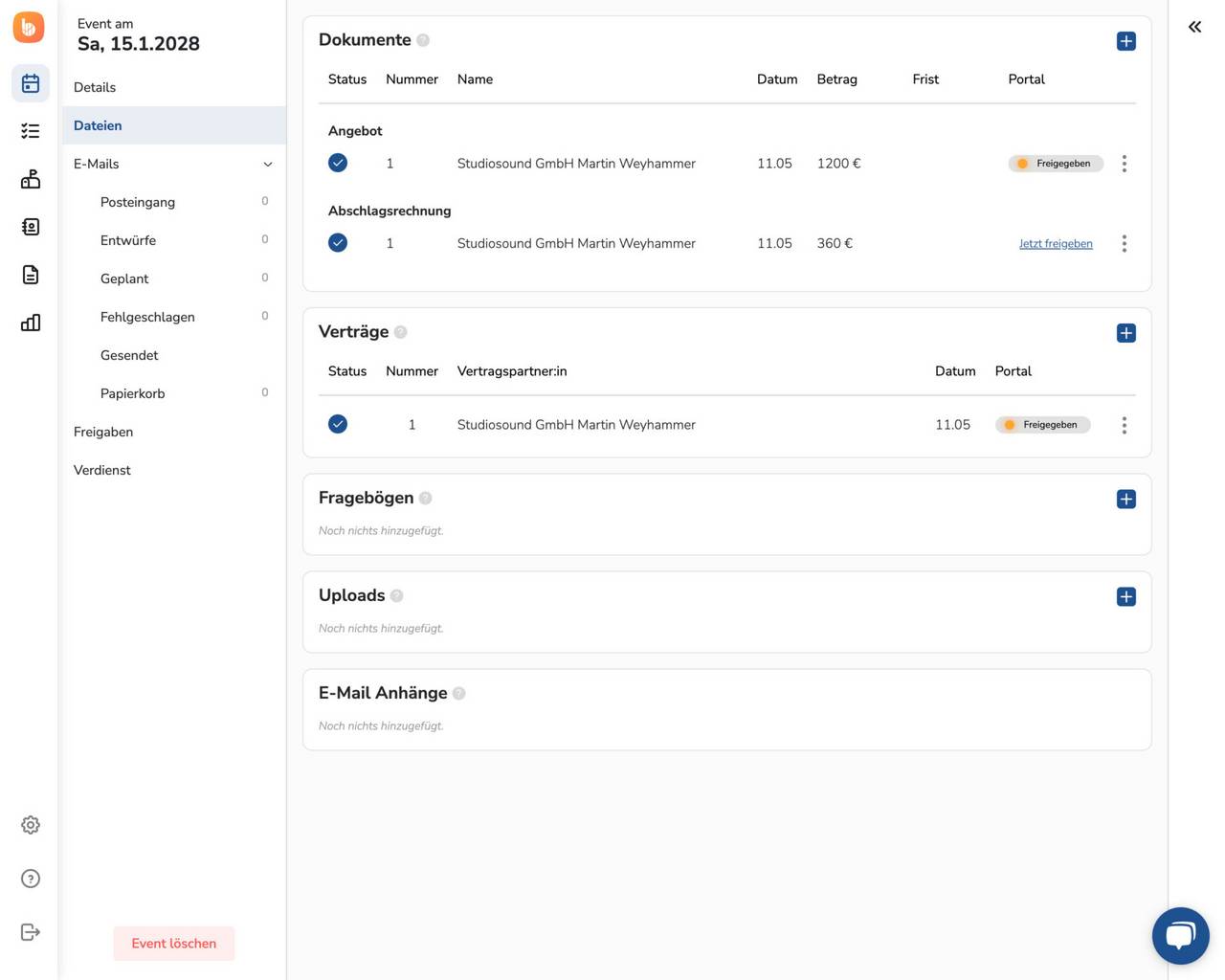
Task: Open the settings gear icon
Action: (x=31, y=825)
